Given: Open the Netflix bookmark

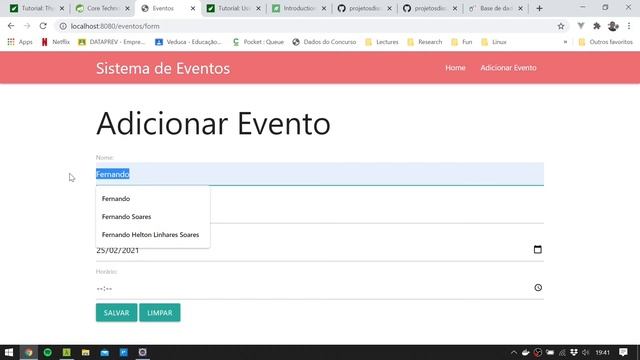Looking at the screenshot, I should (x=56, y=42).
